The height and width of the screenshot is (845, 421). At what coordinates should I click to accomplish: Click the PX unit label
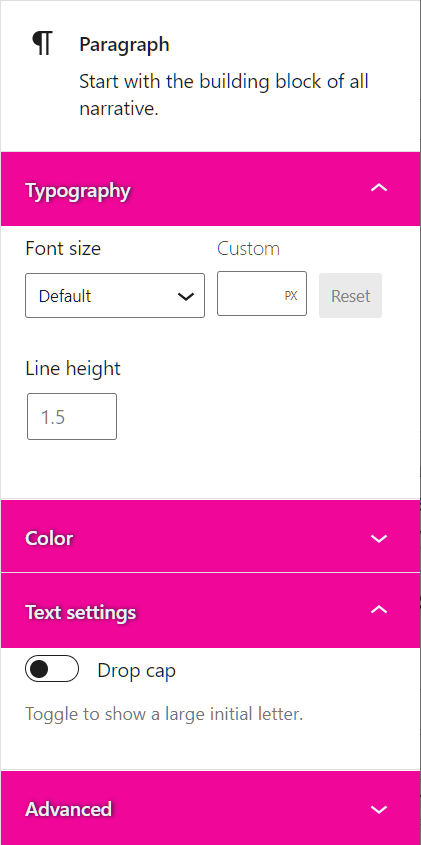pyautogui.click(x=291, y=296)
